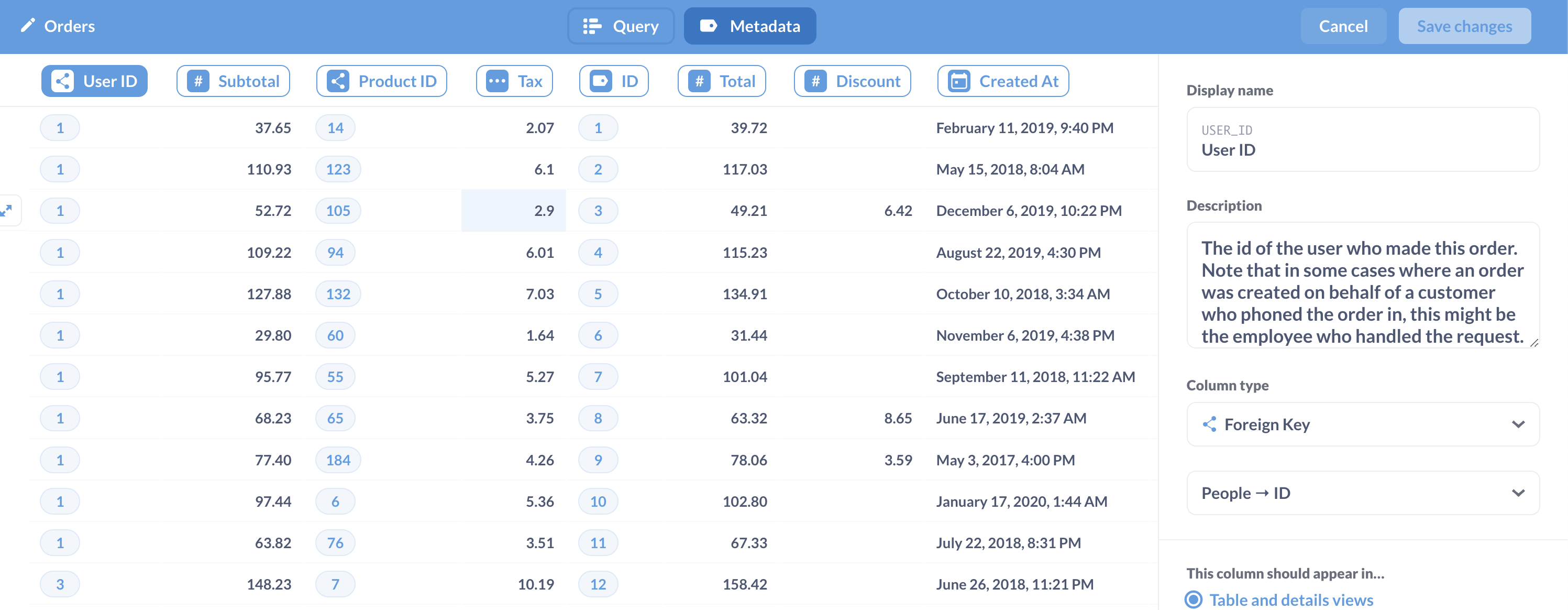Open the People → ID target dropdown
This screenshot has width=1568, height=610.
[1362, 493]
